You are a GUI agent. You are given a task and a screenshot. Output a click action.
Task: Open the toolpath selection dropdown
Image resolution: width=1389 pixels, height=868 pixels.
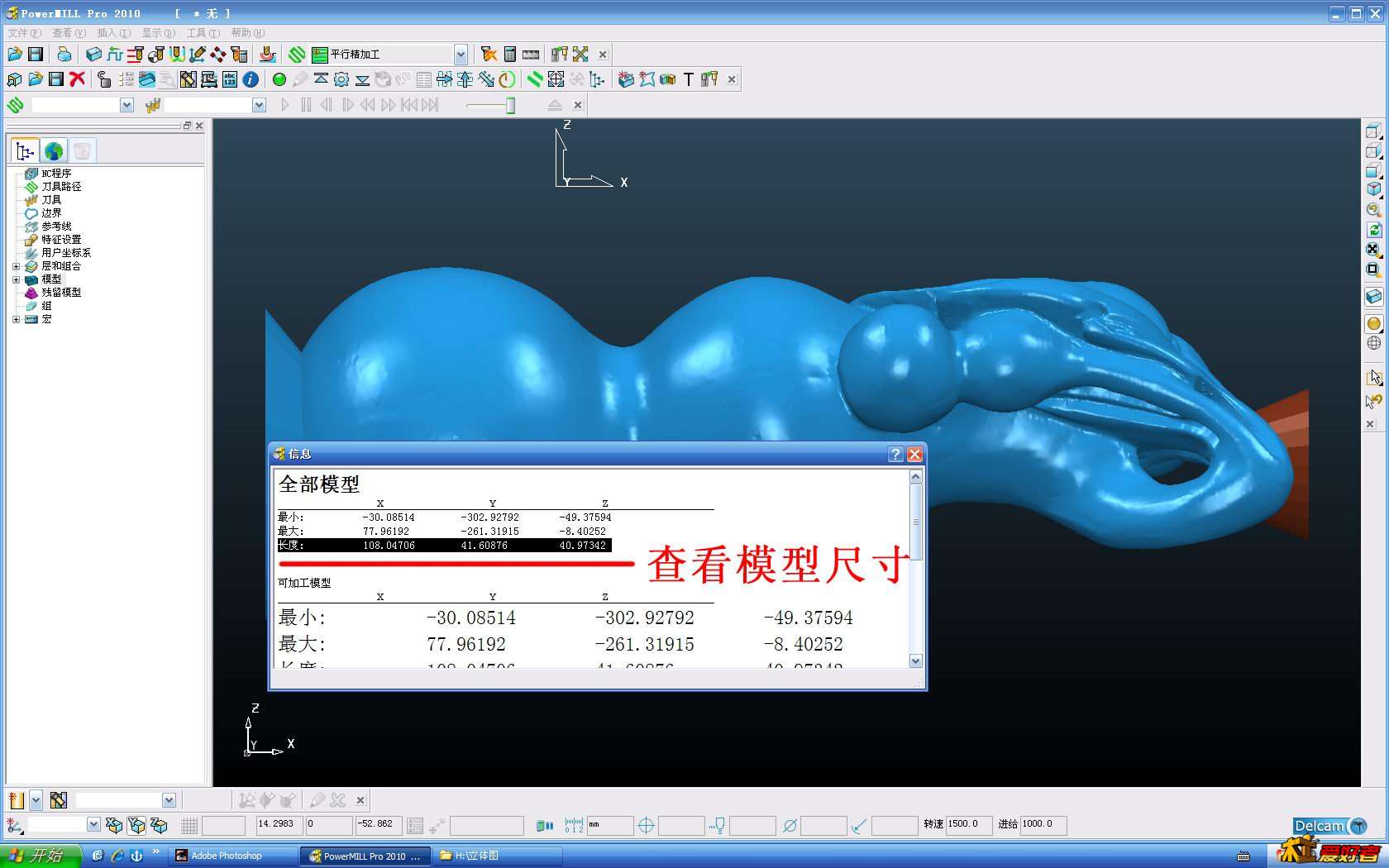[126, 105]
